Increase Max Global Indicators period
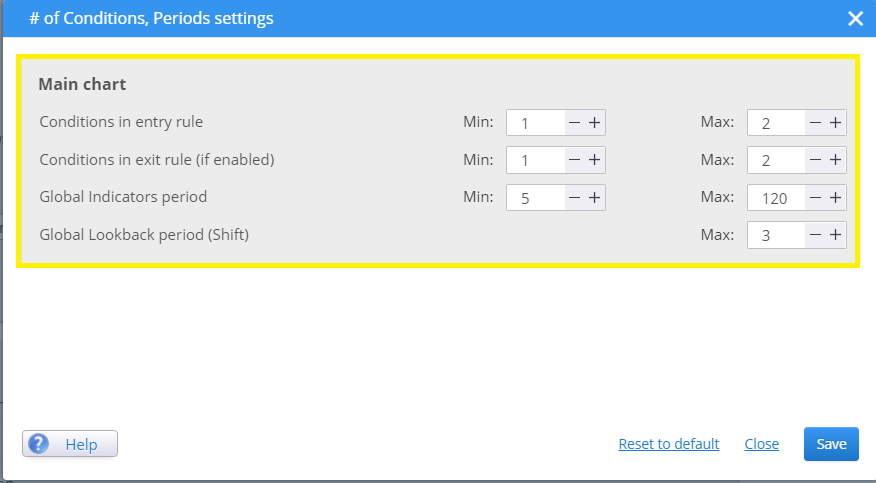Image resolution: width=876 pixels, height=483 pixels. (835, 198)
